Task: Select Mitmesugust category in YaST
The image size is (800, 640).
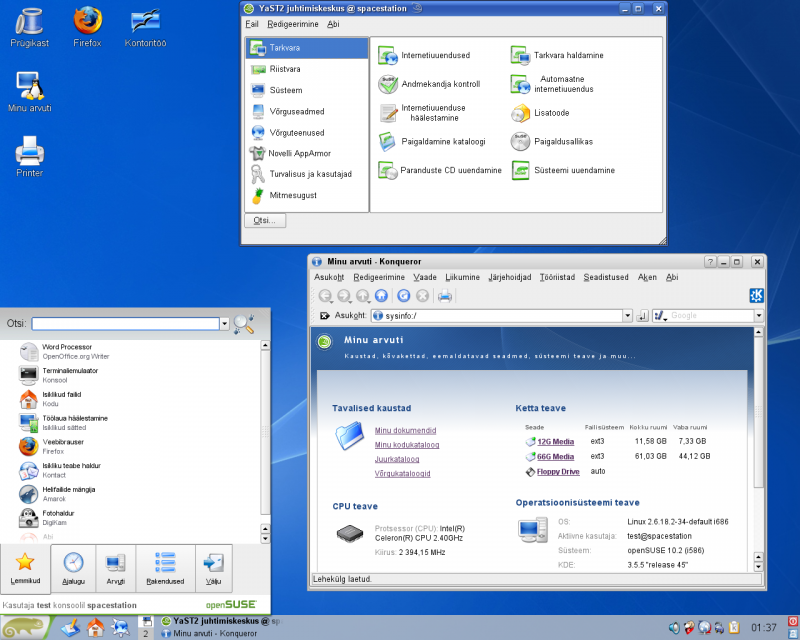Action: click(307, 195)
